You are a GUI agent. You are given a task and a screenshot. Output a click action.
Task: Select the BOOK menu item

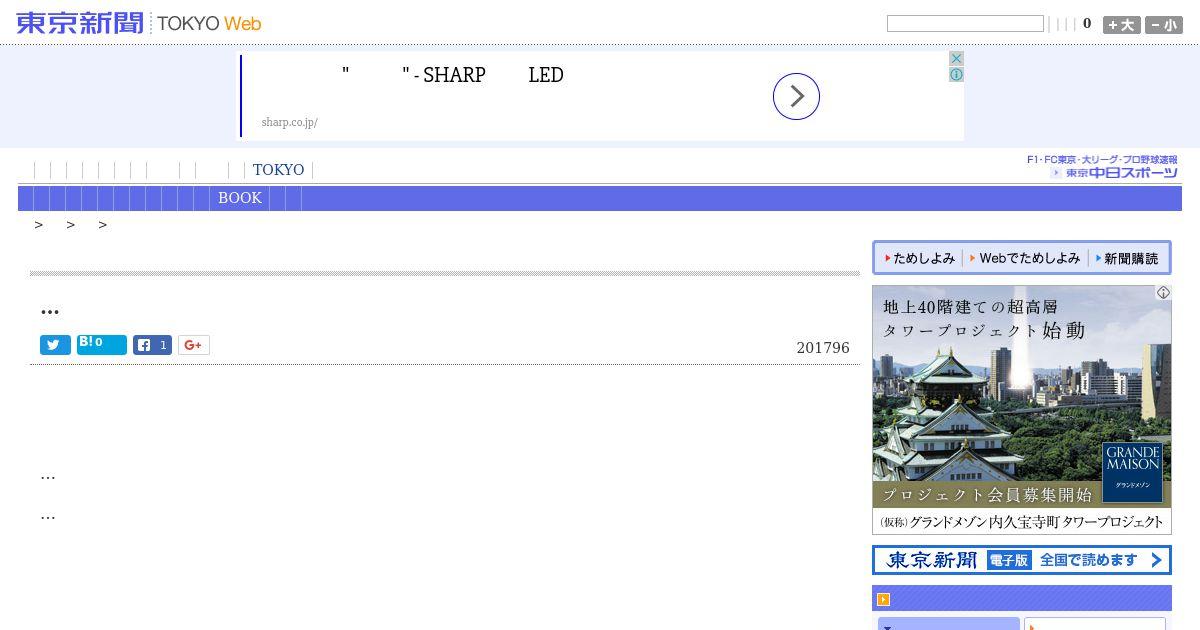point(240,198)
